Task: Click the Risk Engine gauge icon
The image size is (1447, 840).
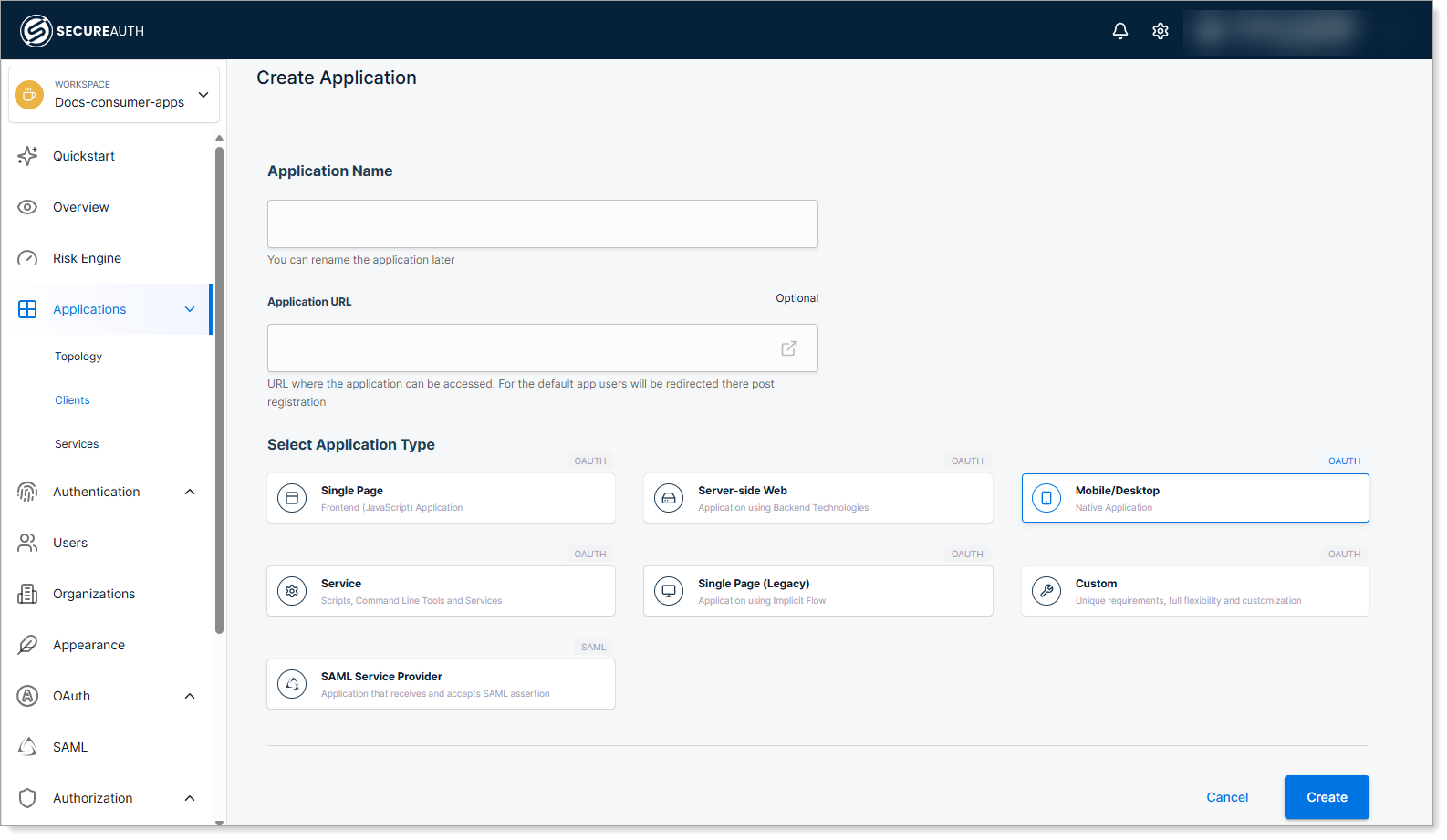Action: pos(27,258)
